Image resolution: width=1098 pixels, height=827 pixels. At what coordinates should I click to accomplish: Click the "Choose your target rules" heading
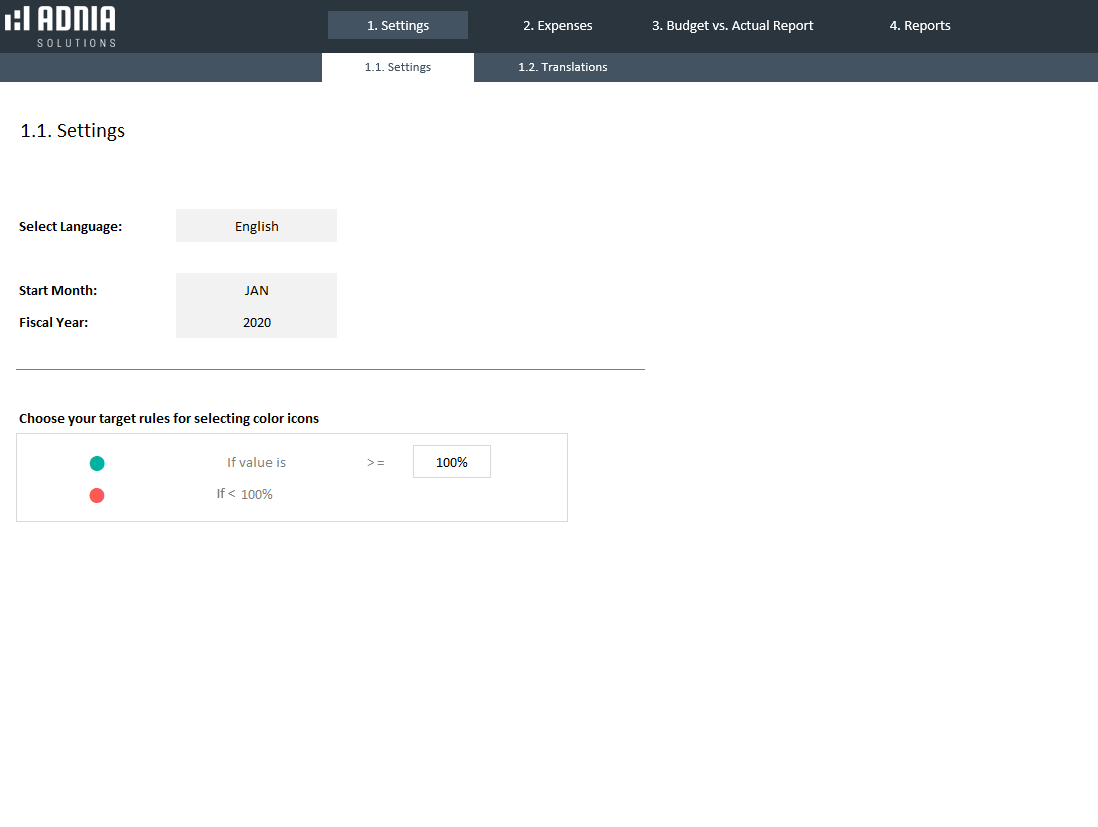tap(169, 418)
